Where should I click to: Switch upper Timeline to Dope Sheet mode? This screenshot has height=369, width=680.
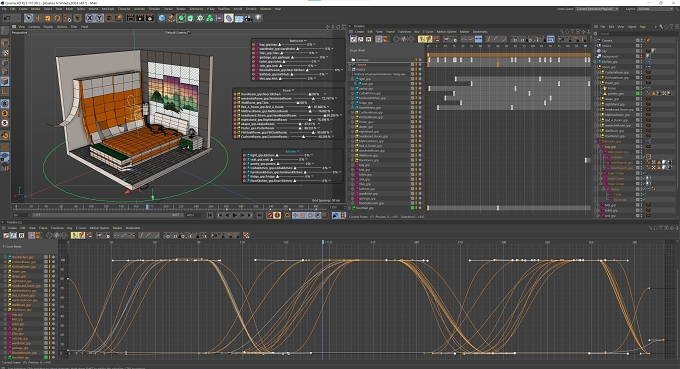pos(353,39)
